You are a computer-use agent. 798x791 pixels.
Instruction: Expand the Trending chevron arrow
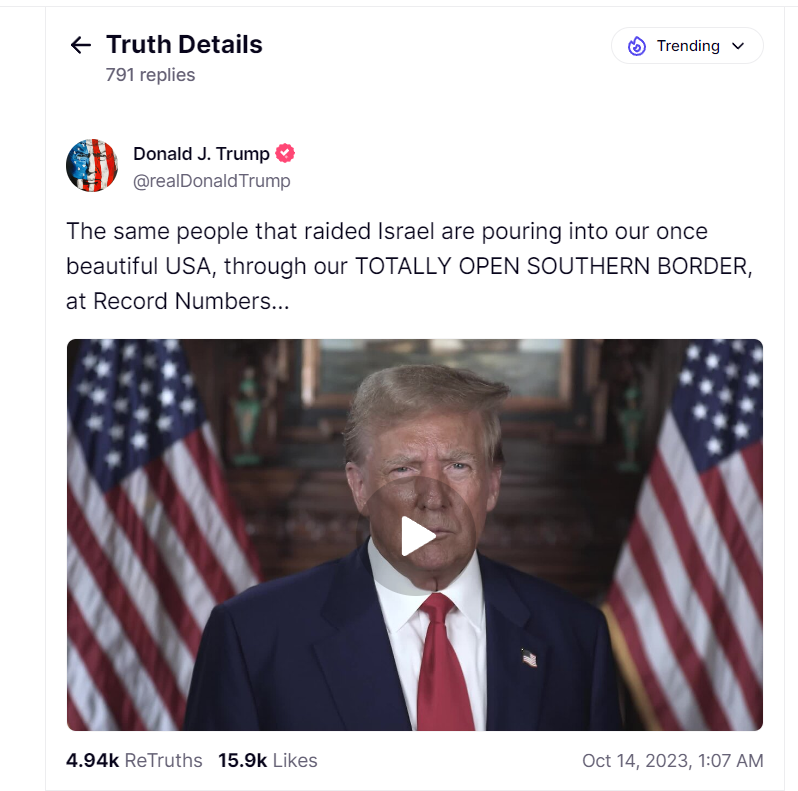pos(738,46)
